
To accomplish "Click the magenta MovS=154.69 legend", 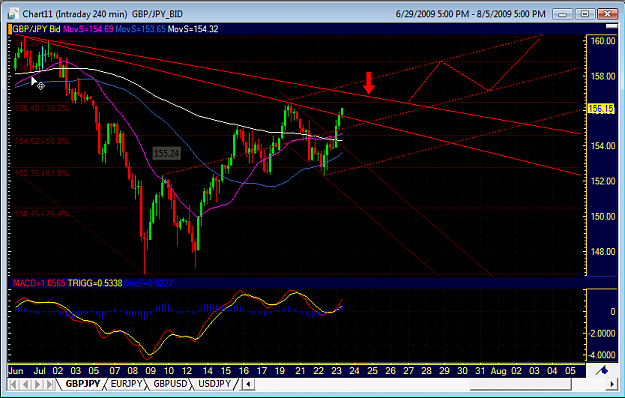I will coord(88,29).
